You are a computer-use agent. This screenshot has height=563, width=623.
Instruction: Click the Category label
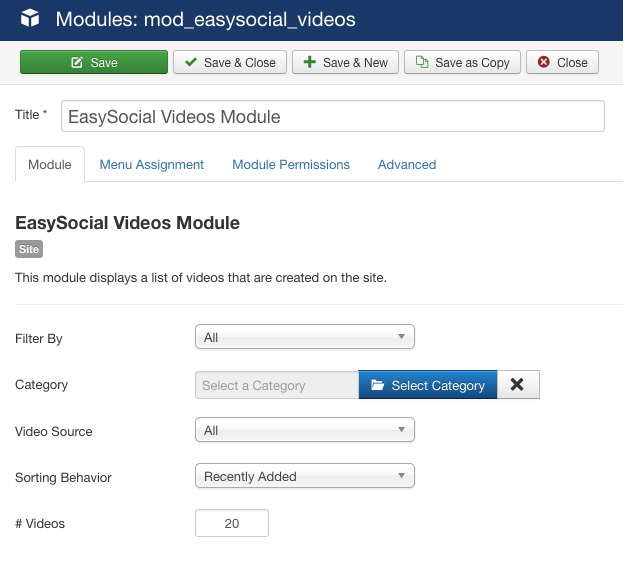tap(42, 385)
